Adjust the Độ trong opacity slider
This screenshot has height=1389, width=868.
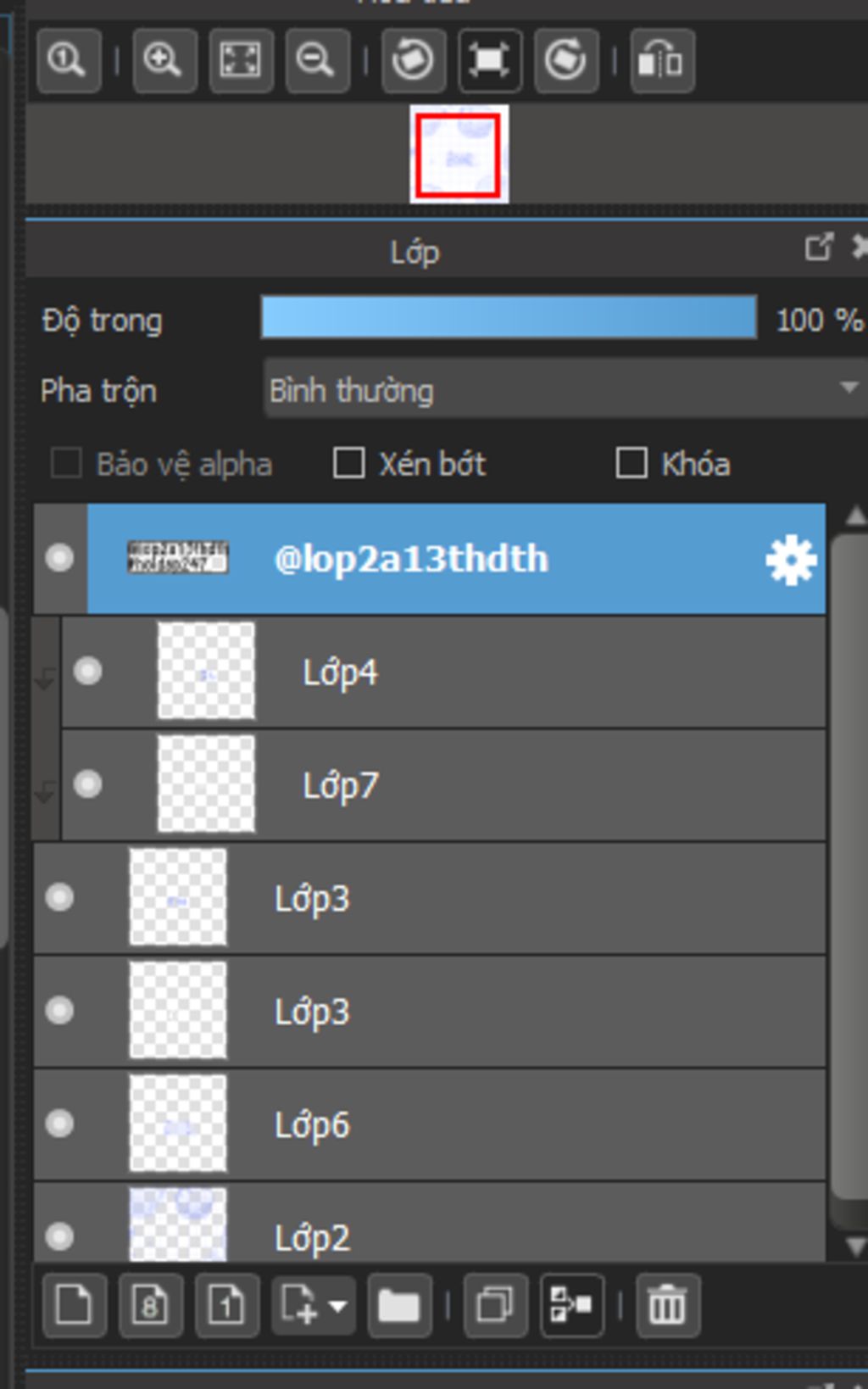coord(509,317)
